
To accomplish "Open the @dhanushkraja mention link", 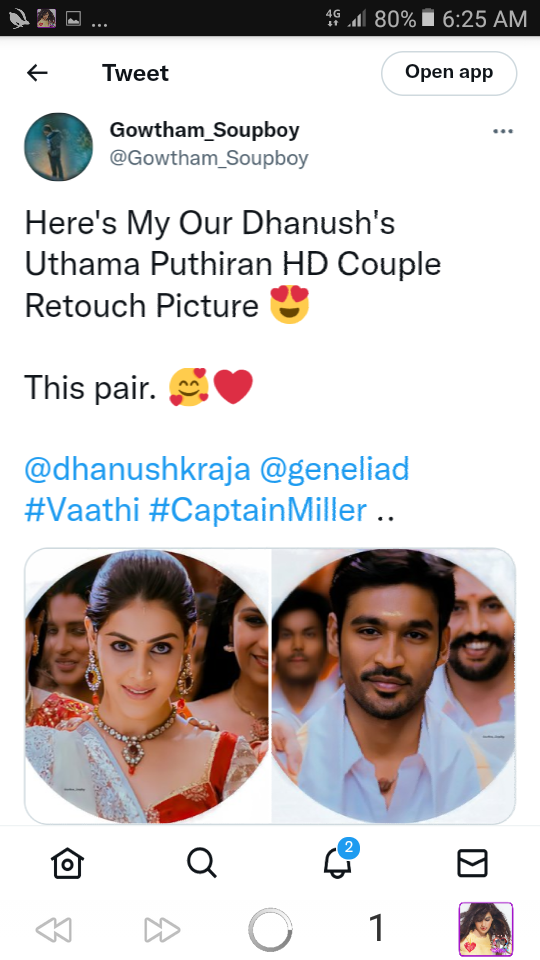I will 137,470.
